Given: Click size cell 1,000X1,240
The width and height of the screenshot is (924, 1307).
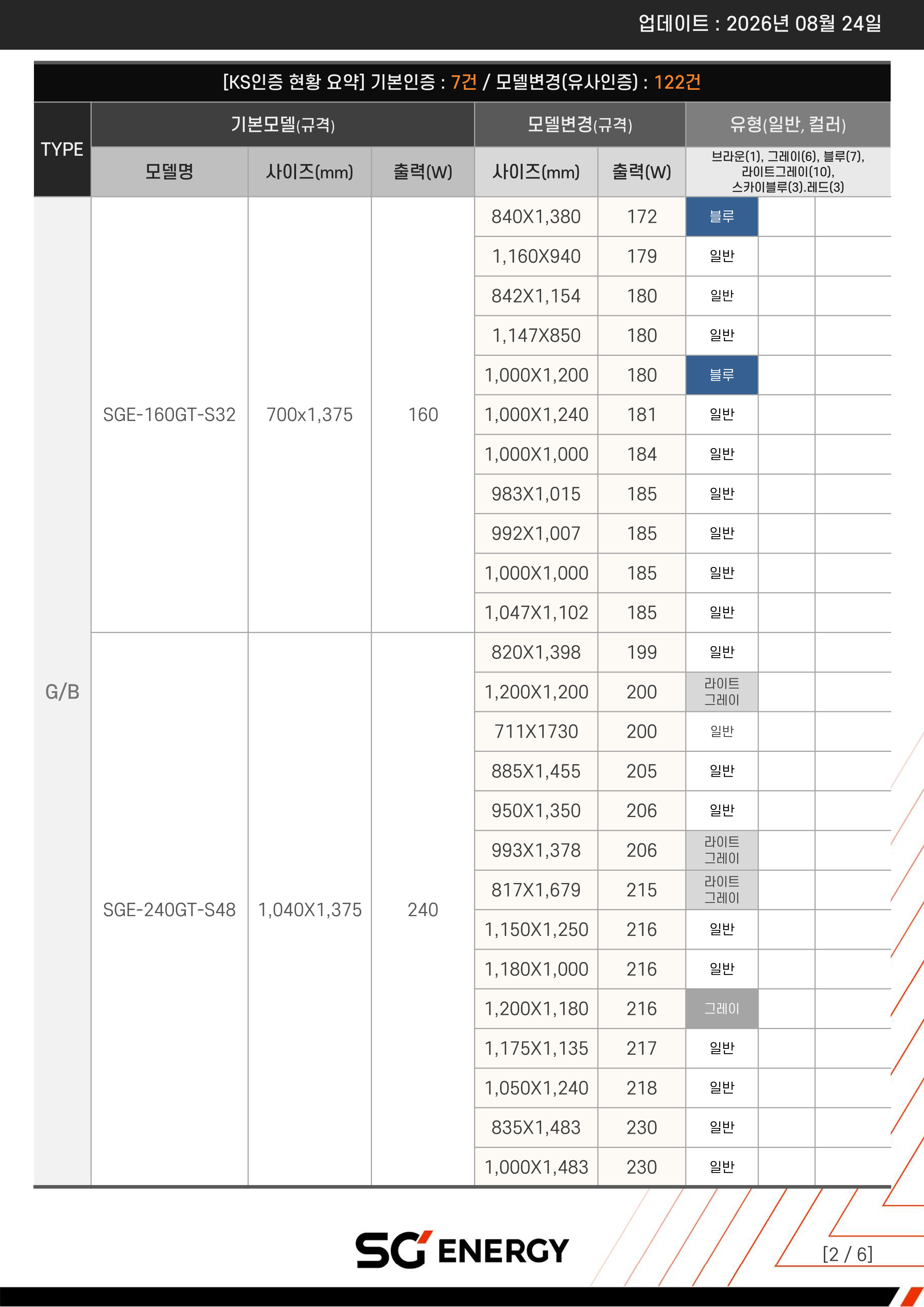Looking at the screenshot, I should tap(536, 414).
